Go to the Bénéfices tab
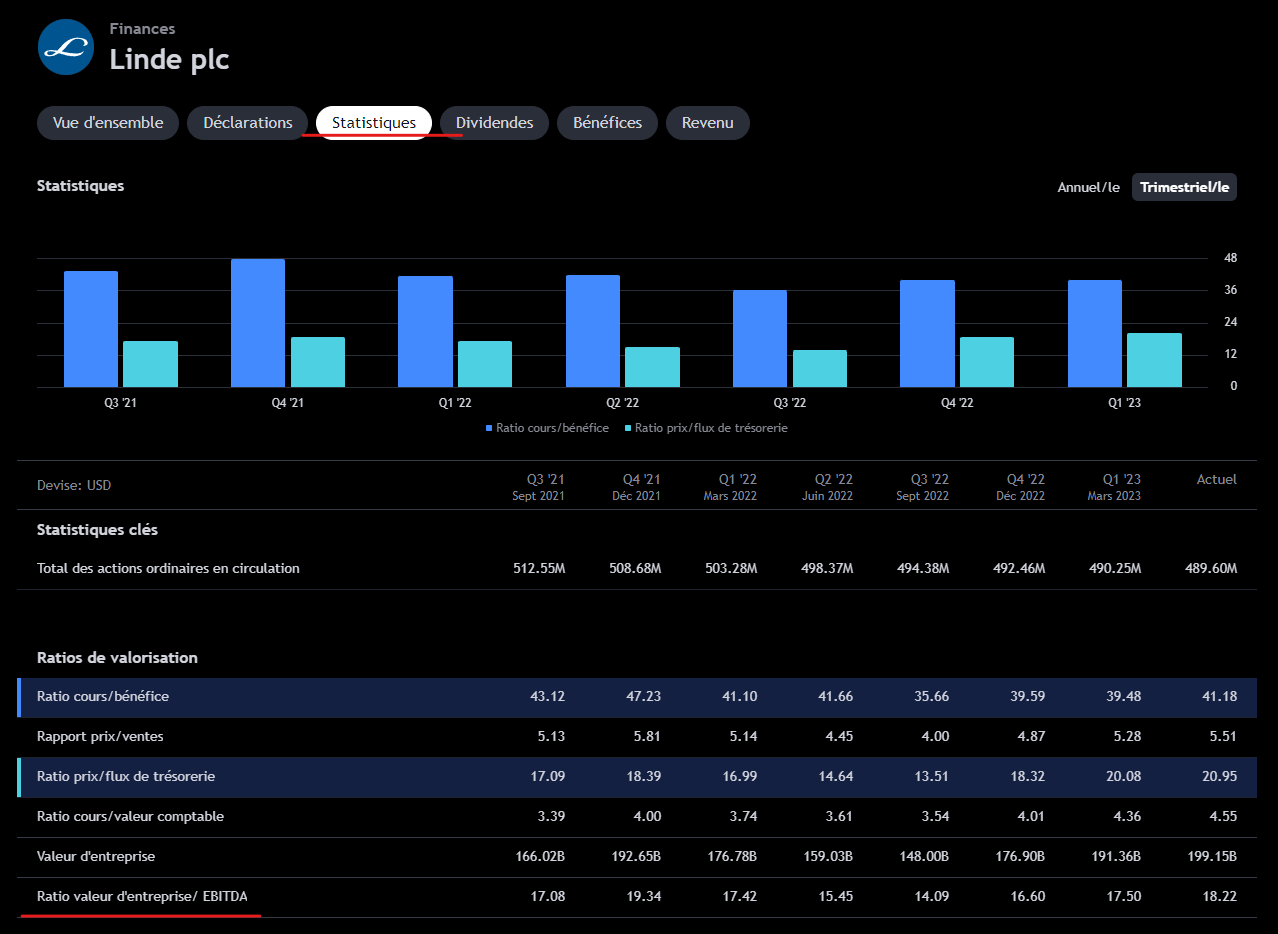 (x=607, y=123)
